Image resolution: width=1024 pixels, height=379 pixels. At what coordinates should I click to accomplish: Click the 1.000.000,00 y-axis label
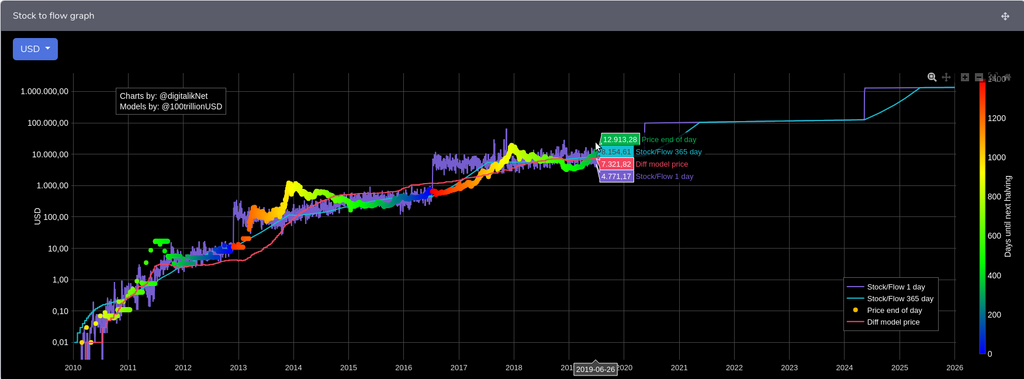click(45, 91)
